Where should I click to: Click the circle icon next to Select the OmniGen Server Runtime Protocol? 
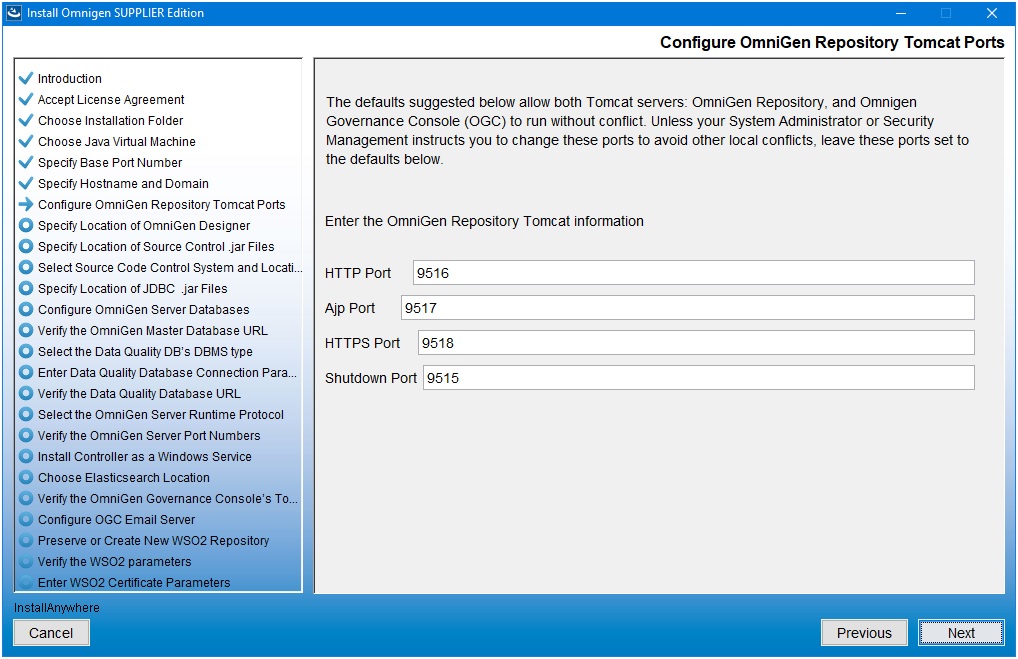point(26,414)
